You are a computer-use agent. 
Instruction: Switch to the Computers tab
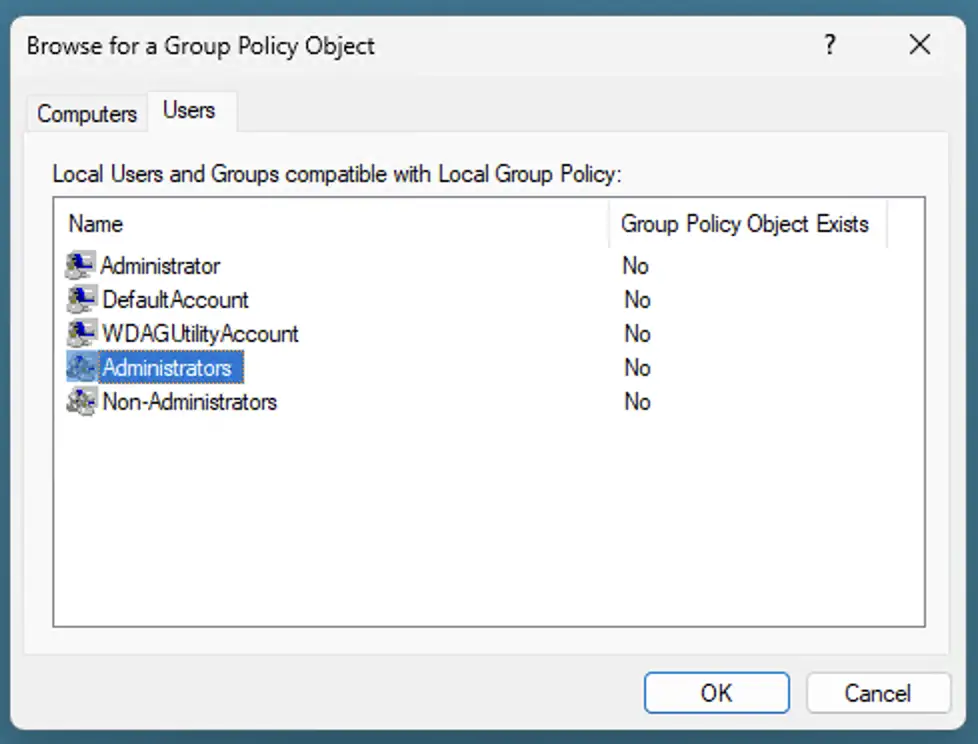coord(87,114)
